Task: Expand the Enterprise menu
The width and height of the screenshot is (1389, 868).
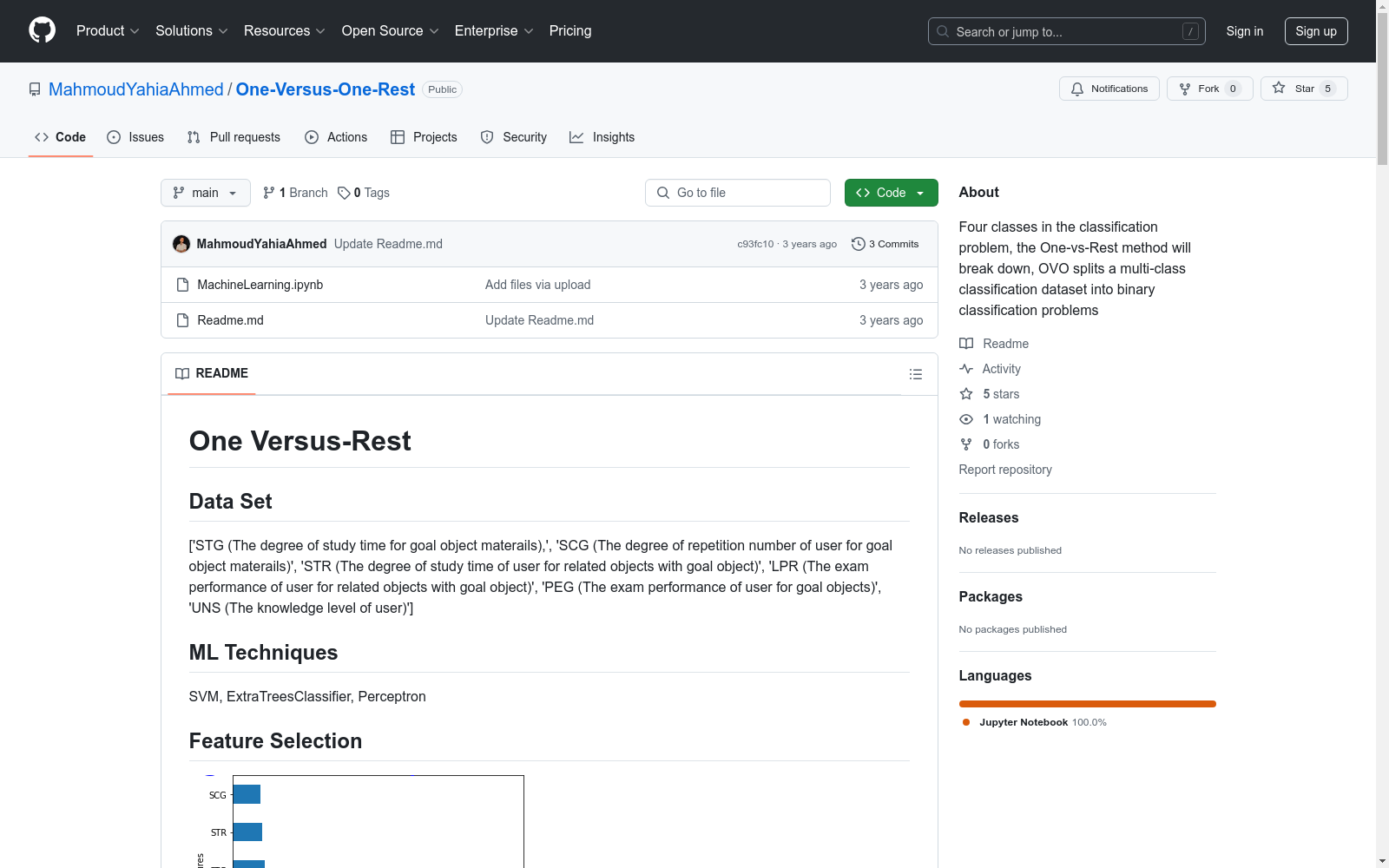Action: pos(494,30)
